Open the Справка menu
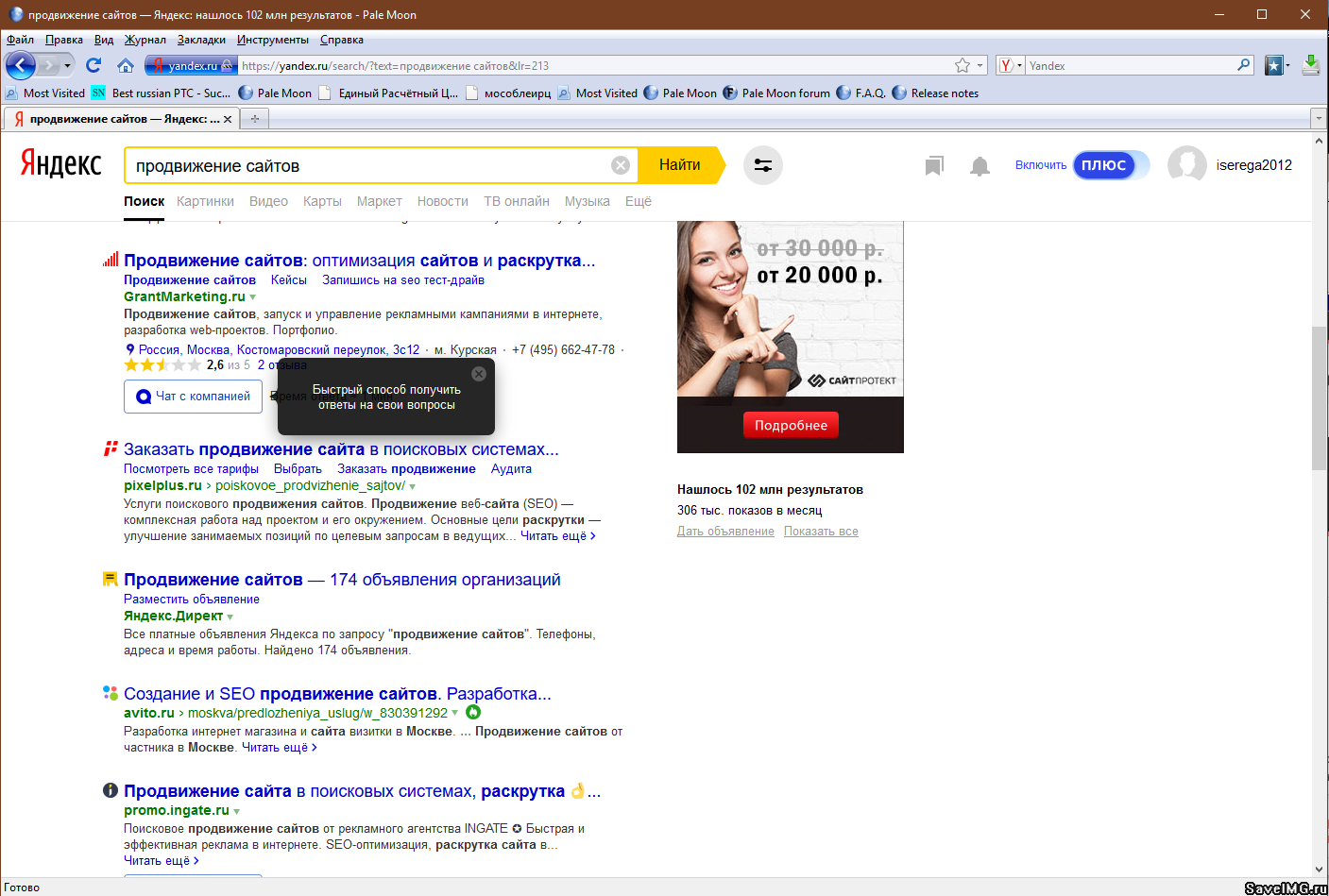 tap(342, 40)
